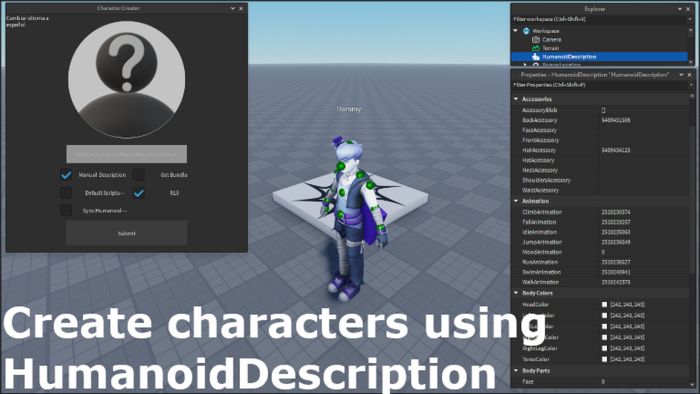Open the Filter Properties dropdown arrow
Image resolution: width=700 pixels, height=394 pixels.
coord(691,85)
